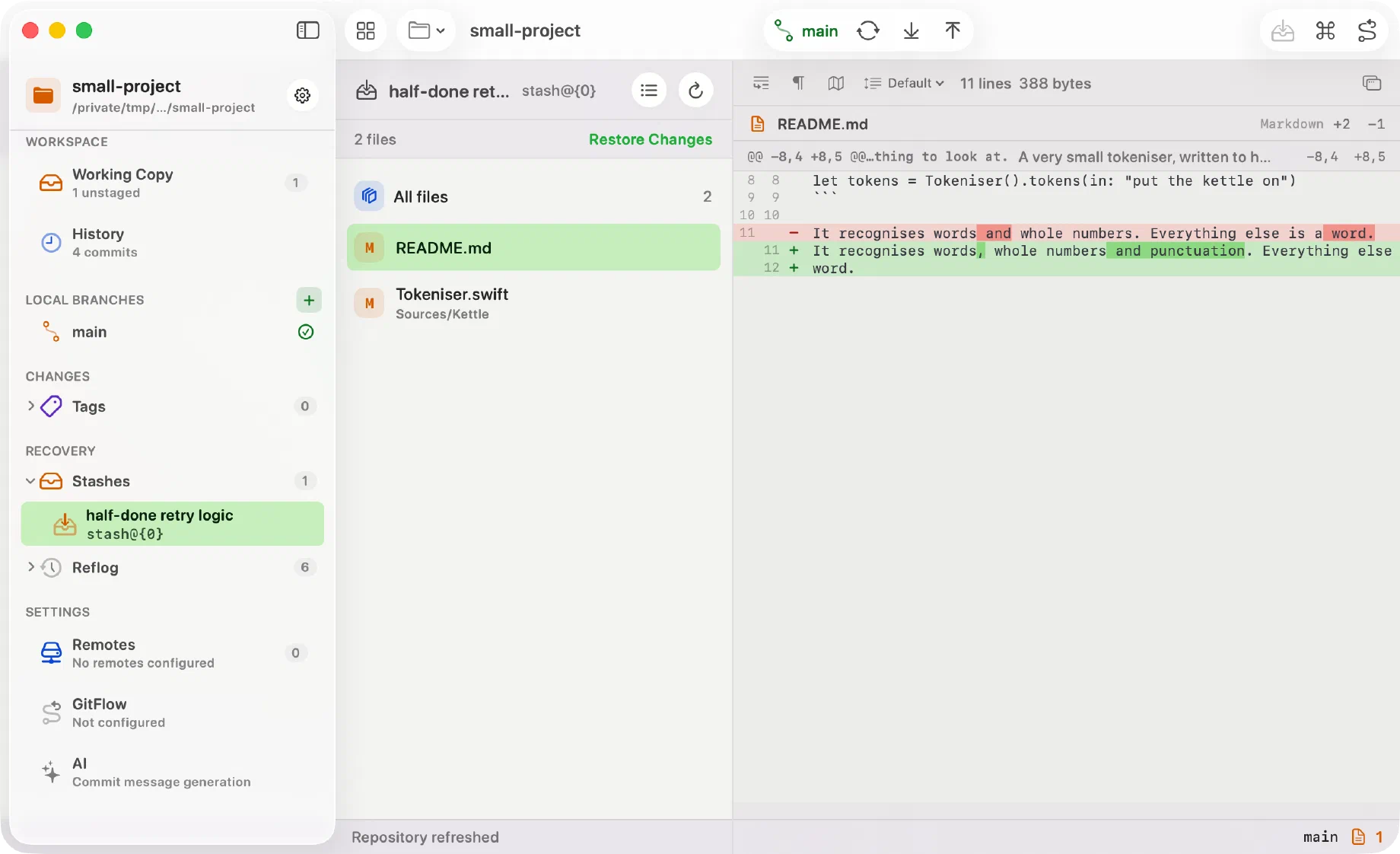Click the stash header tray icon
The height and width of the screenshot is (854, 1400).
pos(367,91)
